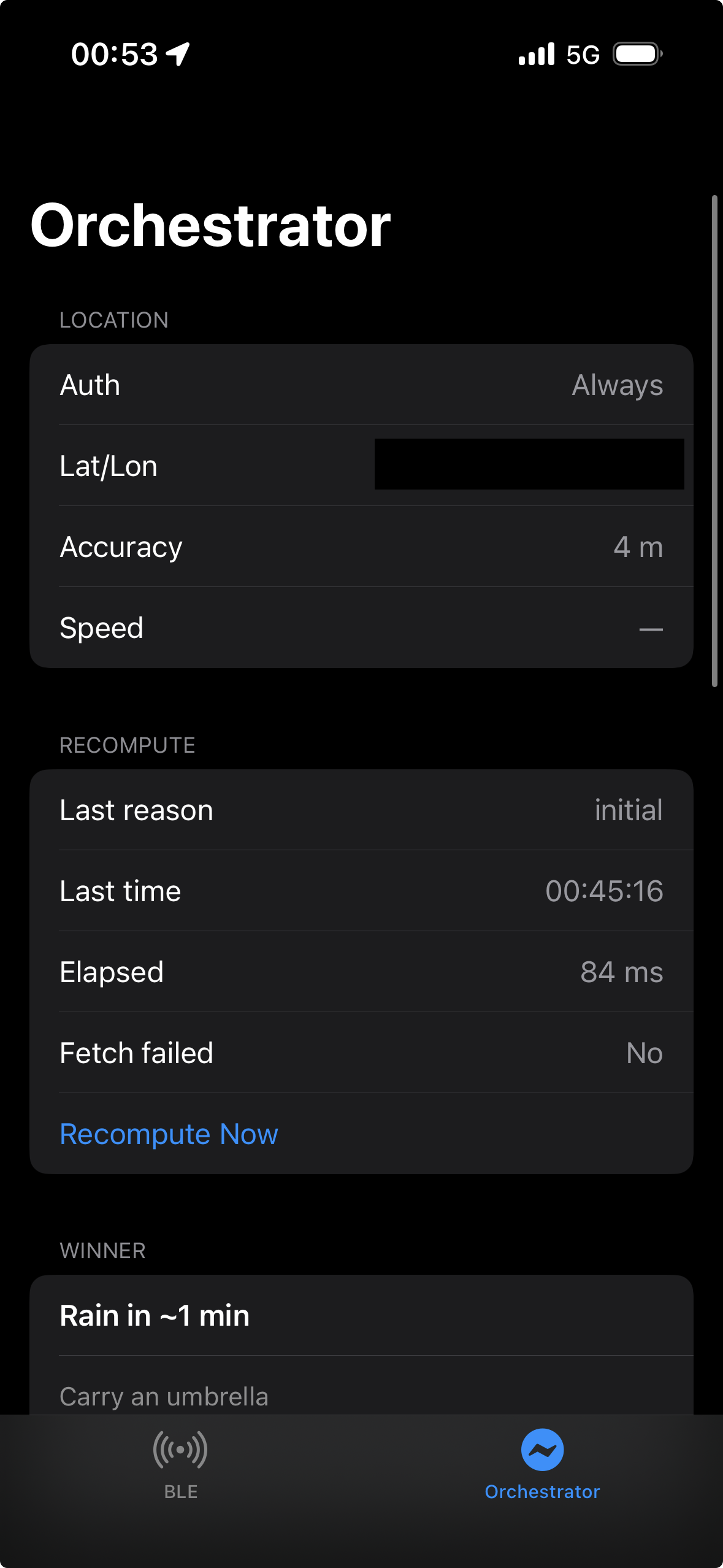Tap the BLE antenna icon
The image size is (723, 1568).
pos(180,1450)
